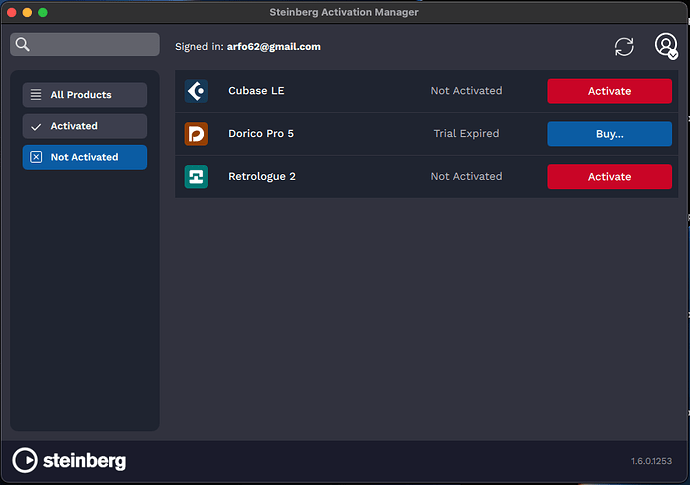This screenshot has height=485, width=690.
Task: Click the Cubase LE product name
Action: coord(256,91)
